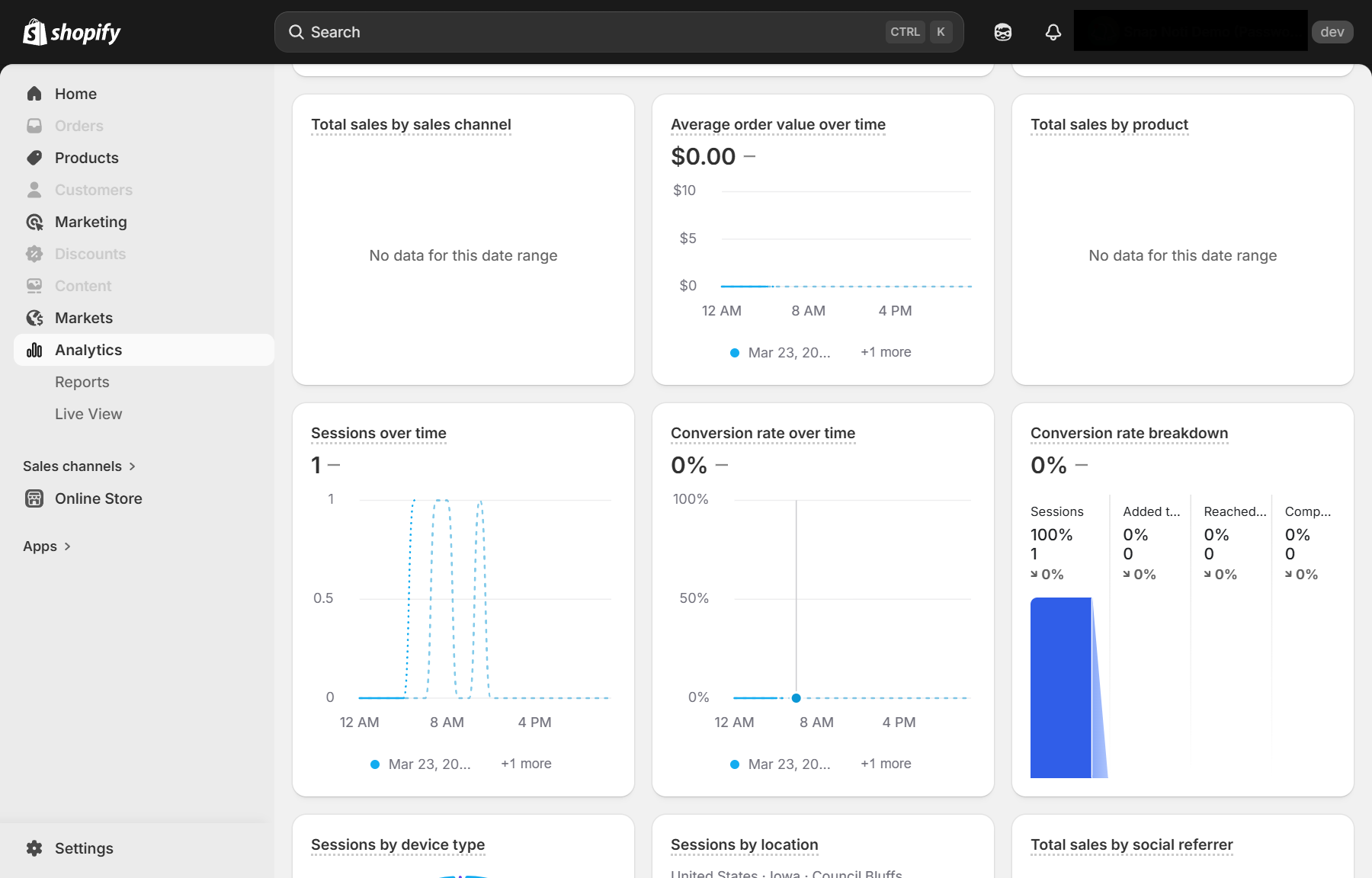Image resolution: width=1372 pixels, height=878 pixels.
Task: Open notifications via the bell icon
Action: [1053, 31]
